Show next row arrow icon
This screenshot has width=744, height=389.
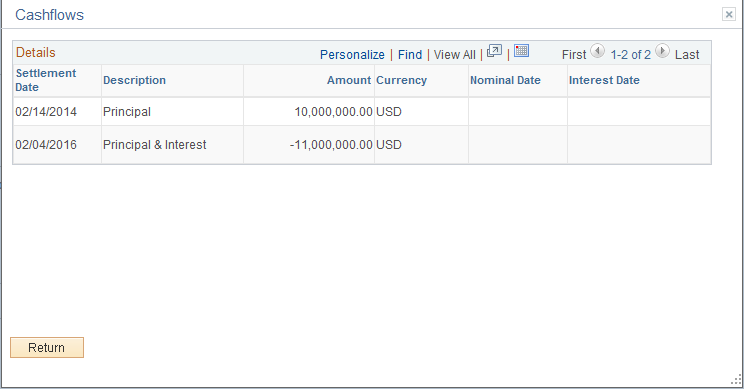pyautogui.click(x=662, y=51)
